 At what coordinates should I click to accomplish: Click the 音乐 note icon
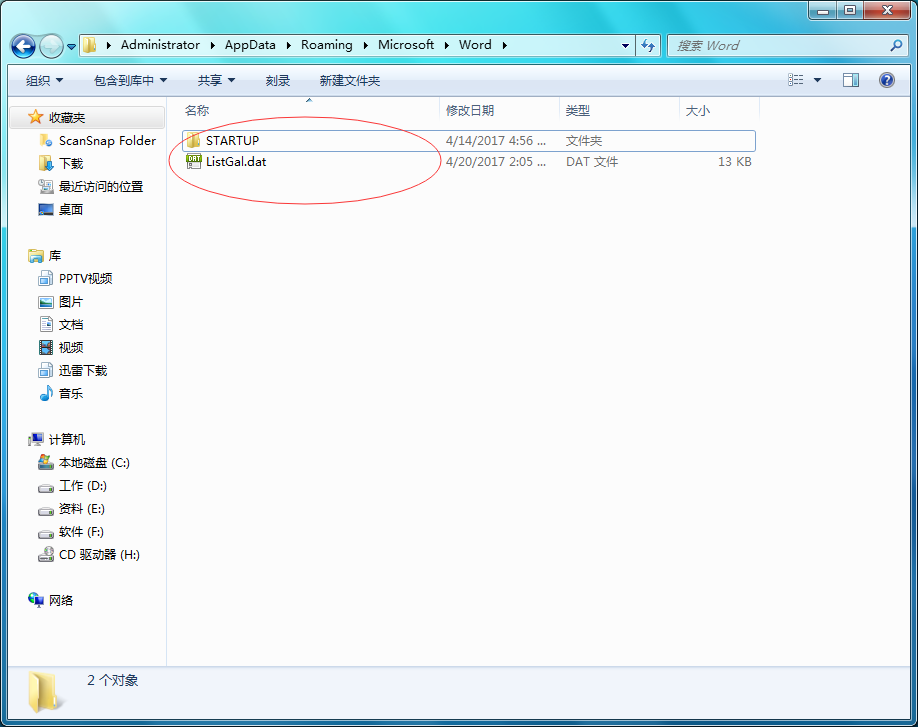[46, 393]
